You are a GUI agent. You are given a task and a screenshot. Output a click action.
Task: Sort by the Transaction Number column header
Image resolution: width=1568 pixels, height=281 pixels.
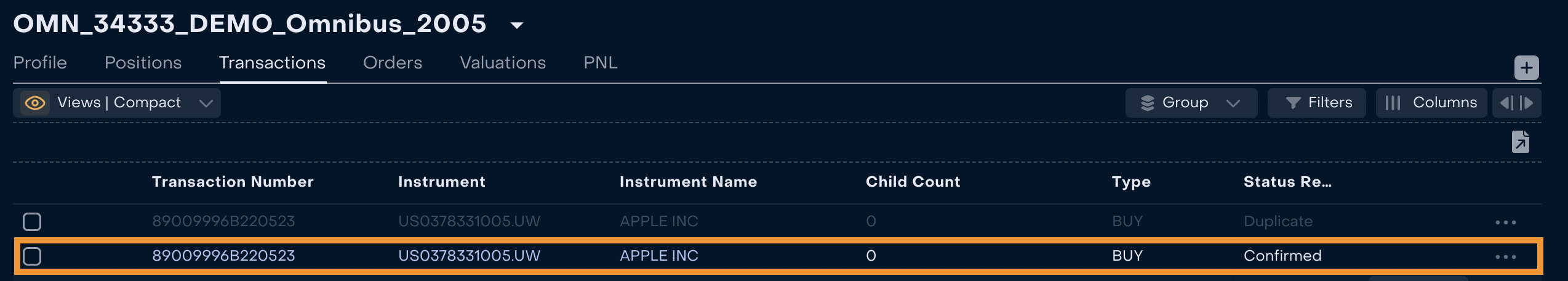(x=233, y=182)
